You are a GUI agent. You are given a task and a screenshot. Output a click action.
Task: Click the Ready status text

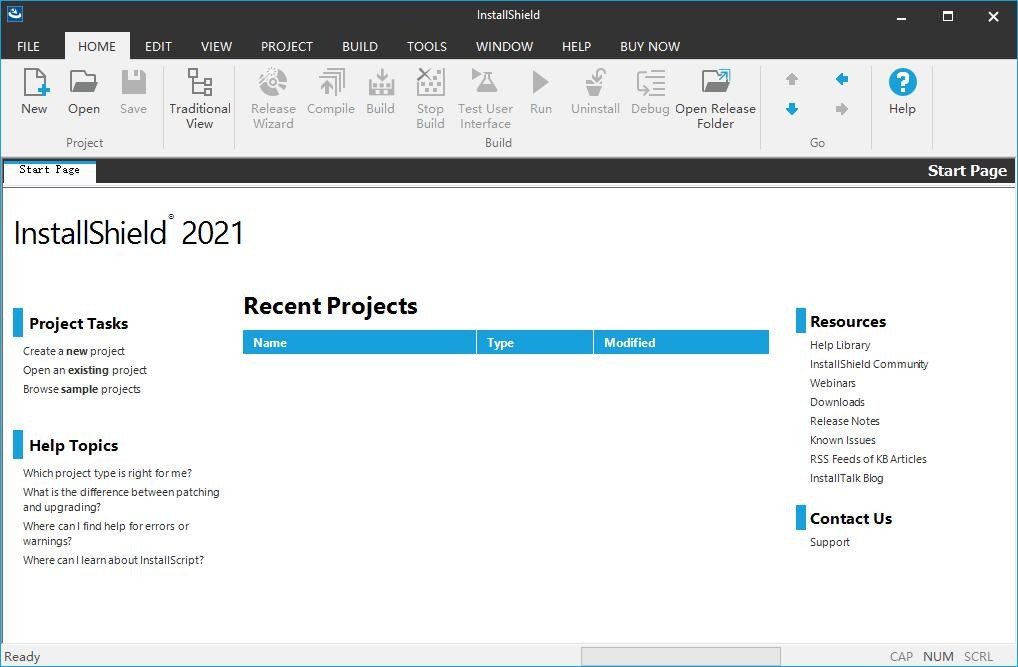coord(22,657)
